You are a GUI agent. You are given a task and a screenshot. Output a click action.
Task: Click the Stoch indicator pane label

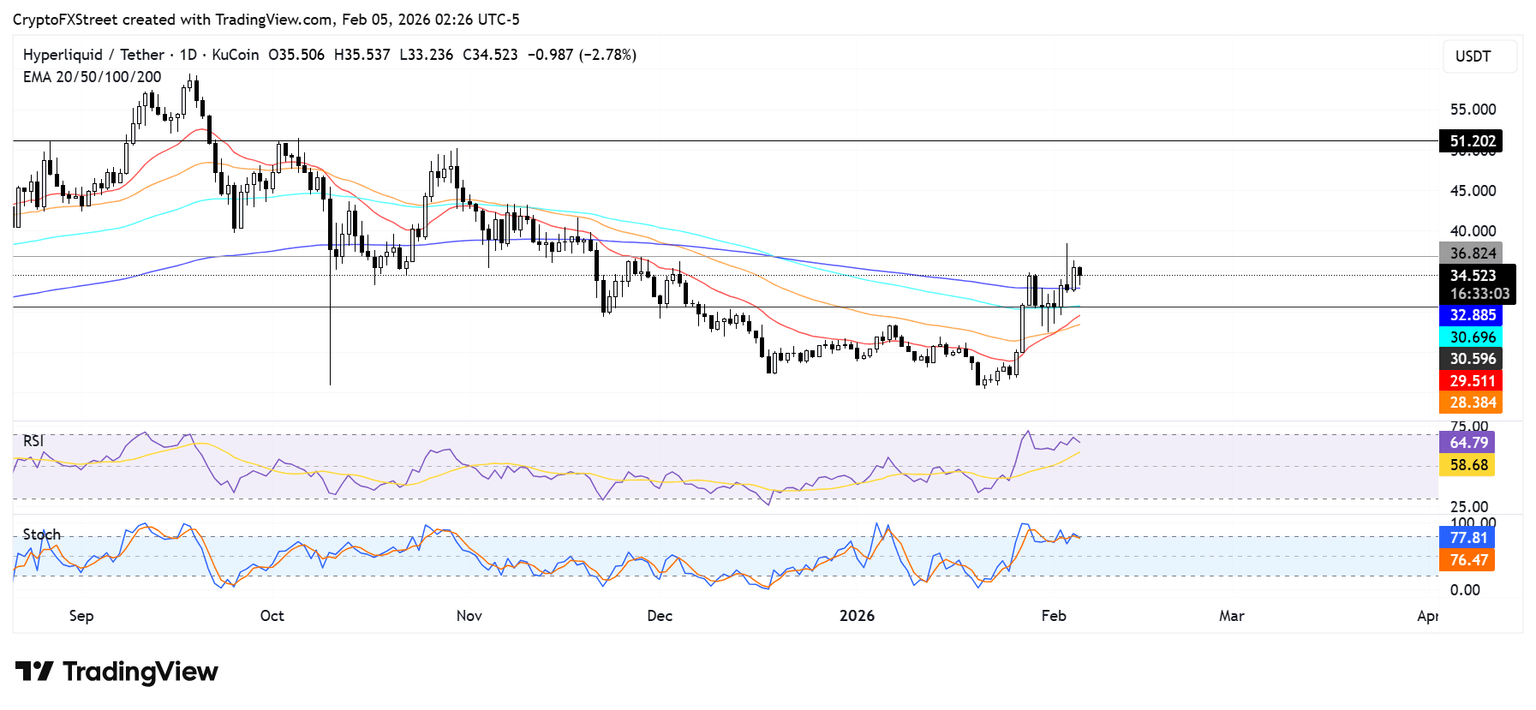[x=41, y=535]
